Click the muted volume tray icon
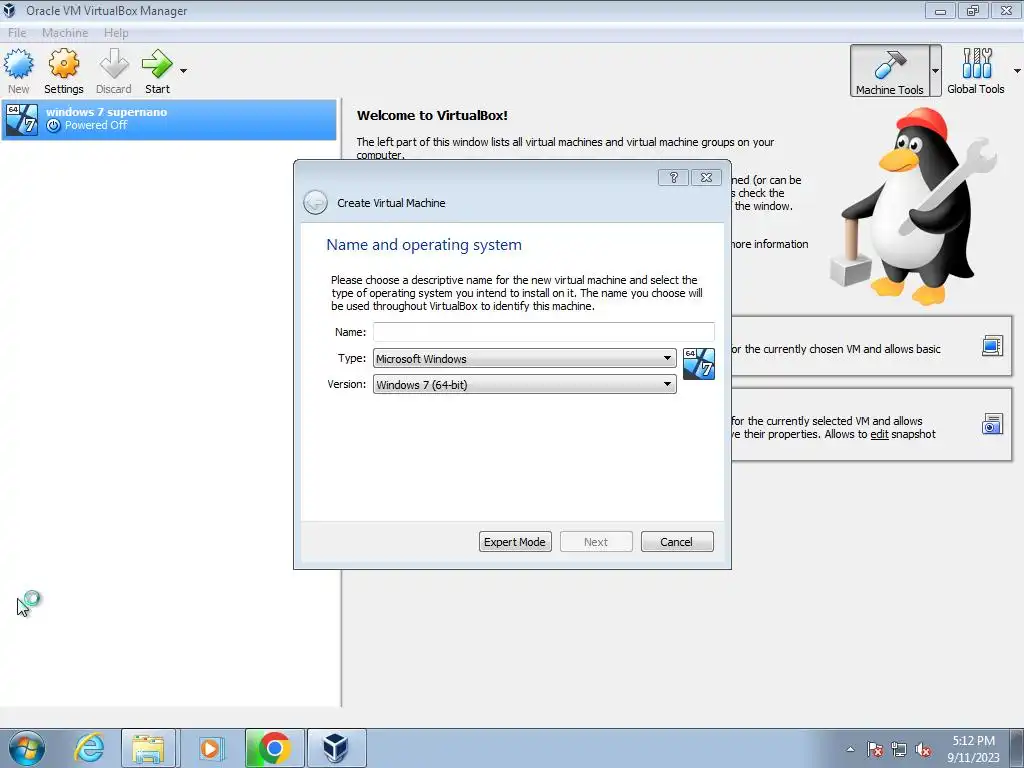The image size is (1024, 768). point(923,749)
